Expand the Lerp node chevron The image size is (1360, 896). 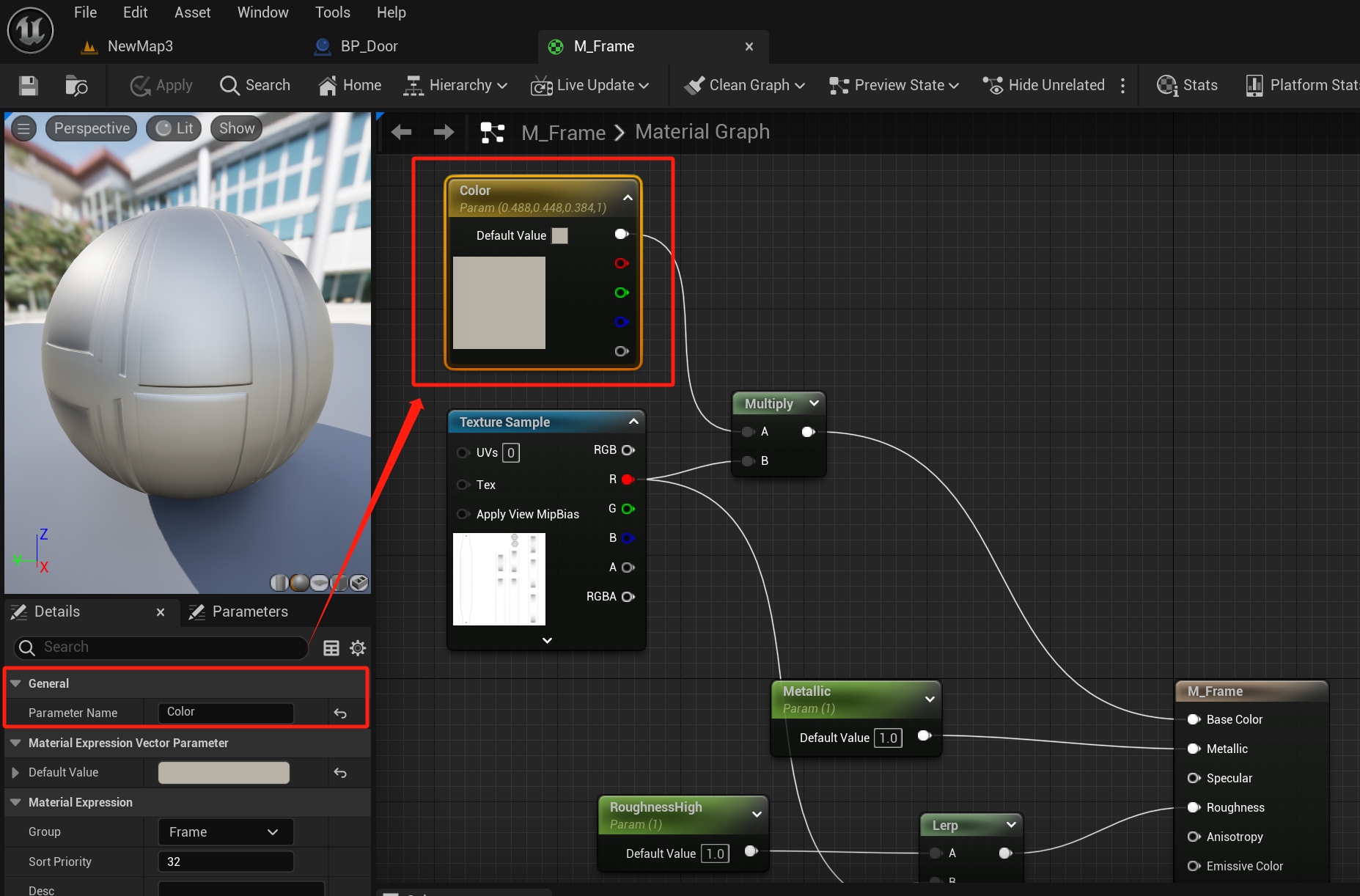[1011, 825]
